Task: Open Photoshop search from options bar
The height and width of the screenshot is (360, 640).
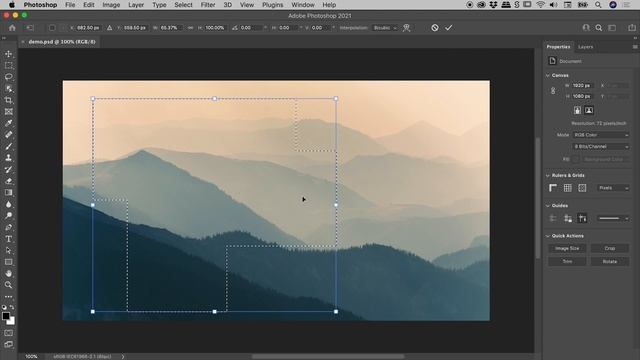Action: [x=599, y=28]
